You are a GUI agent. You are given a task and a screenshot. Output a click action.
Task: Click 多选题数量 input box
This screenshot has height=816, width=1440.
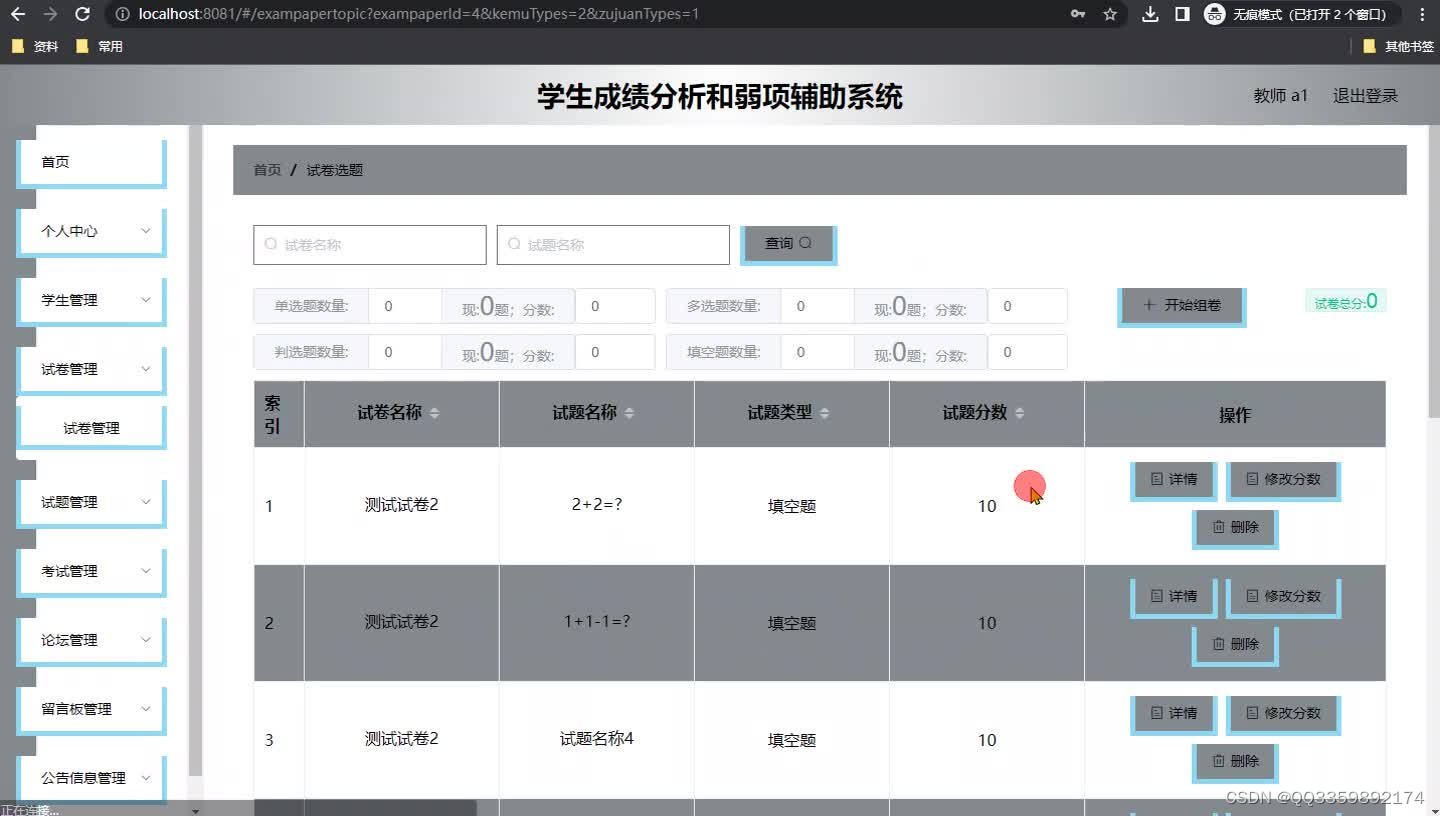[x=817, y=306]
